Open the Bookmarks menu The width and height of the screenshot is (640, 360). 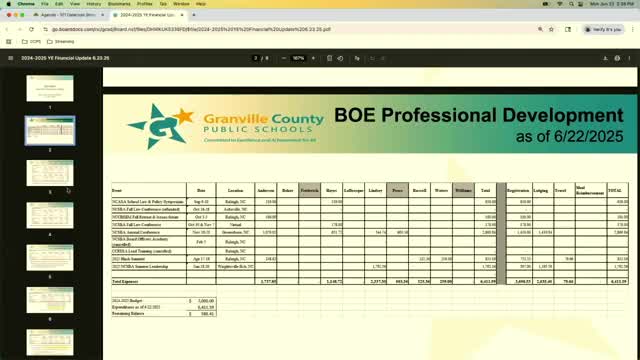pos(119,4)
